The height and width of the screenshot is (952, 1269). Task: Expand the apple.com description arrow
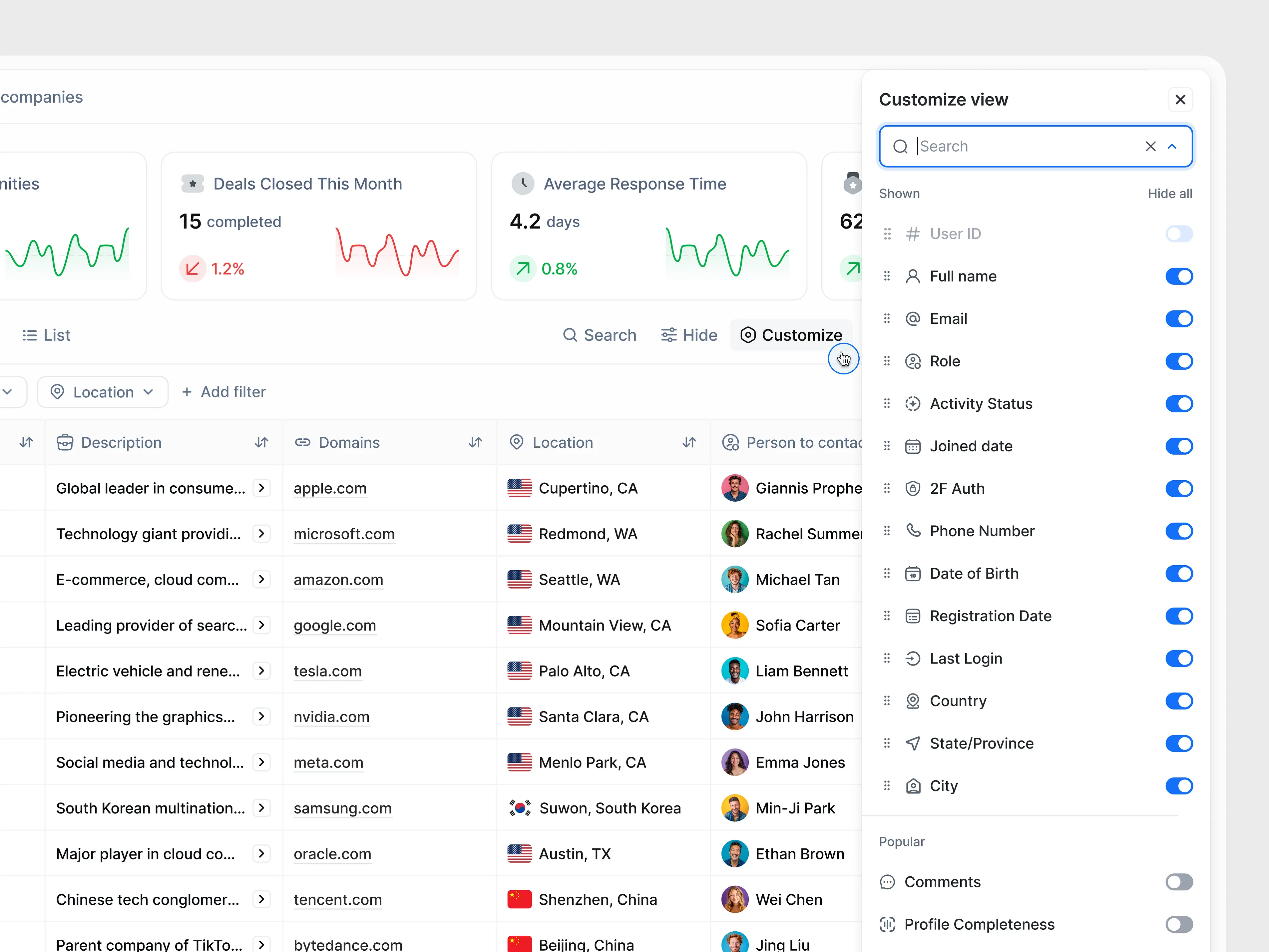click(x=261, y=488)
